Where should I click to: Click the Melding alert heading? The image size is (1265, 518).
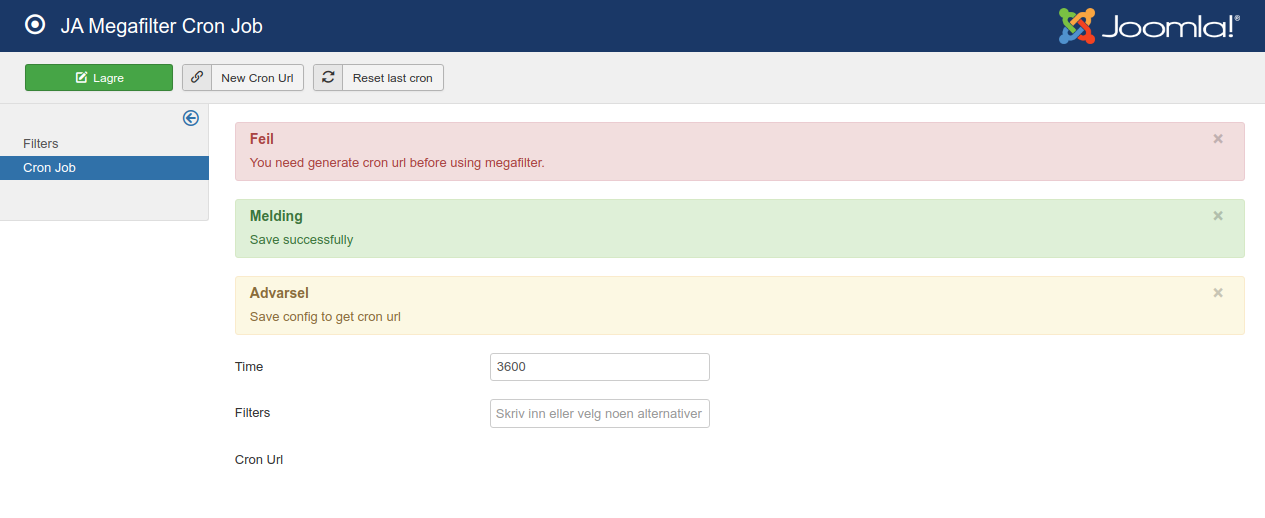pos(276,216)
